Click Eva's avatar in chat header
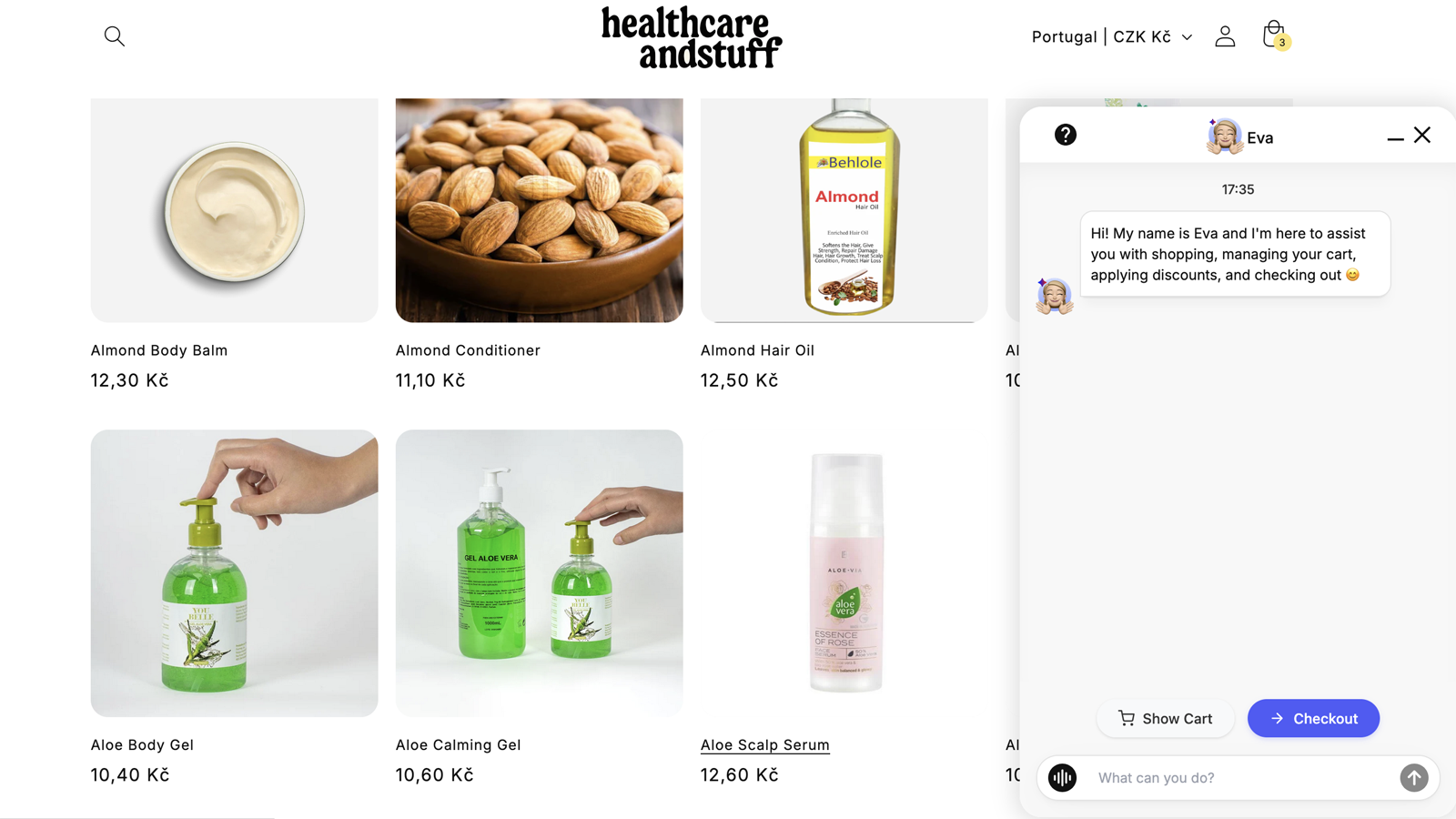Screen dimensions: 1456x819 click(1225, 136)
